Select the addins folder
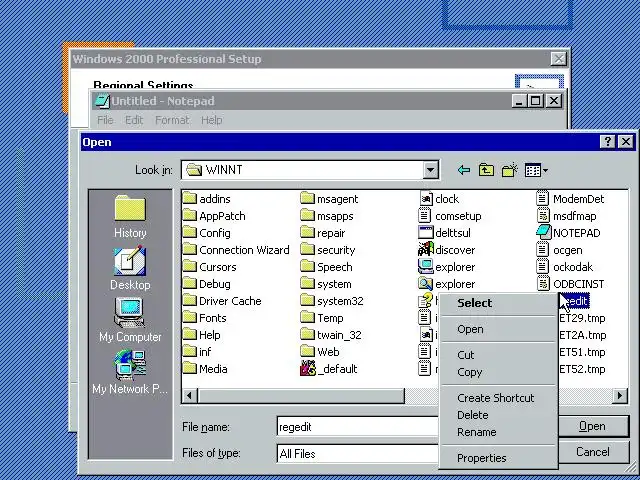 tap(207, 199)
